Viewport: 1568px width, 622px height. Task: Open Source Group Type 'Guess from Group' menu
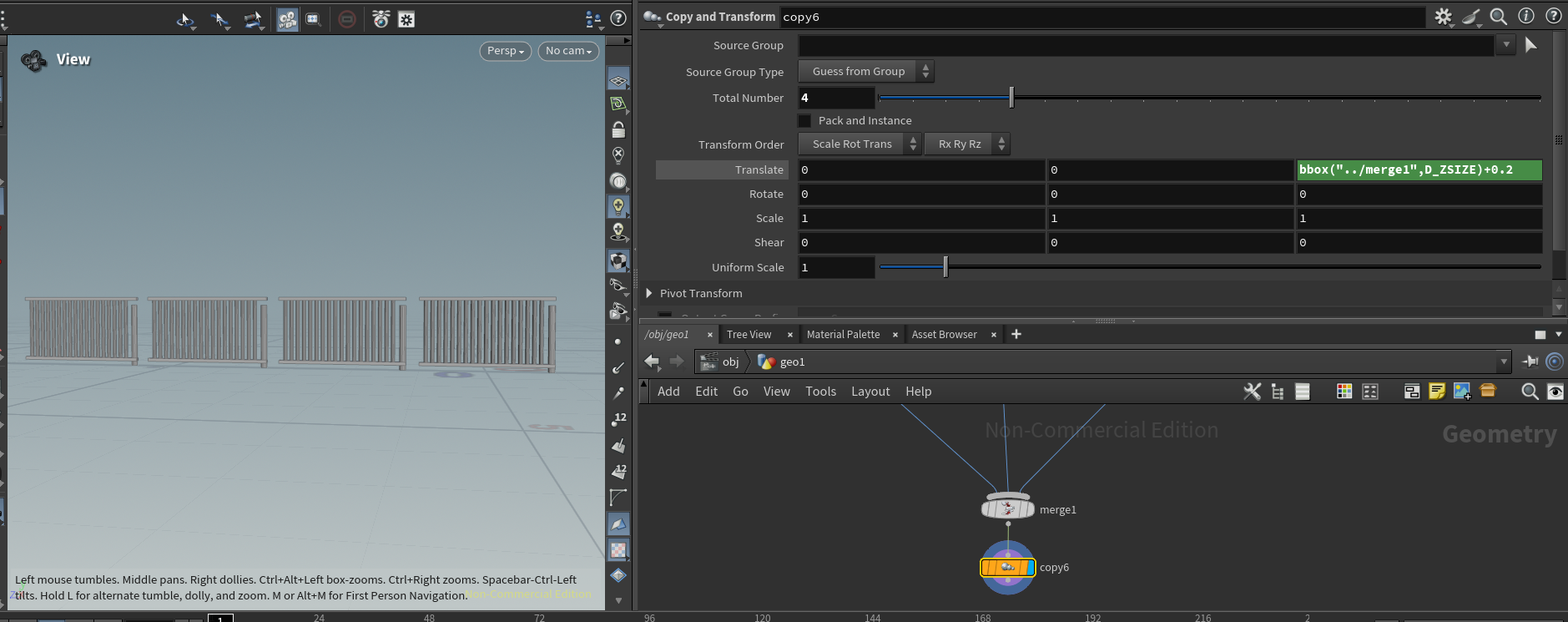pos(865,72)
